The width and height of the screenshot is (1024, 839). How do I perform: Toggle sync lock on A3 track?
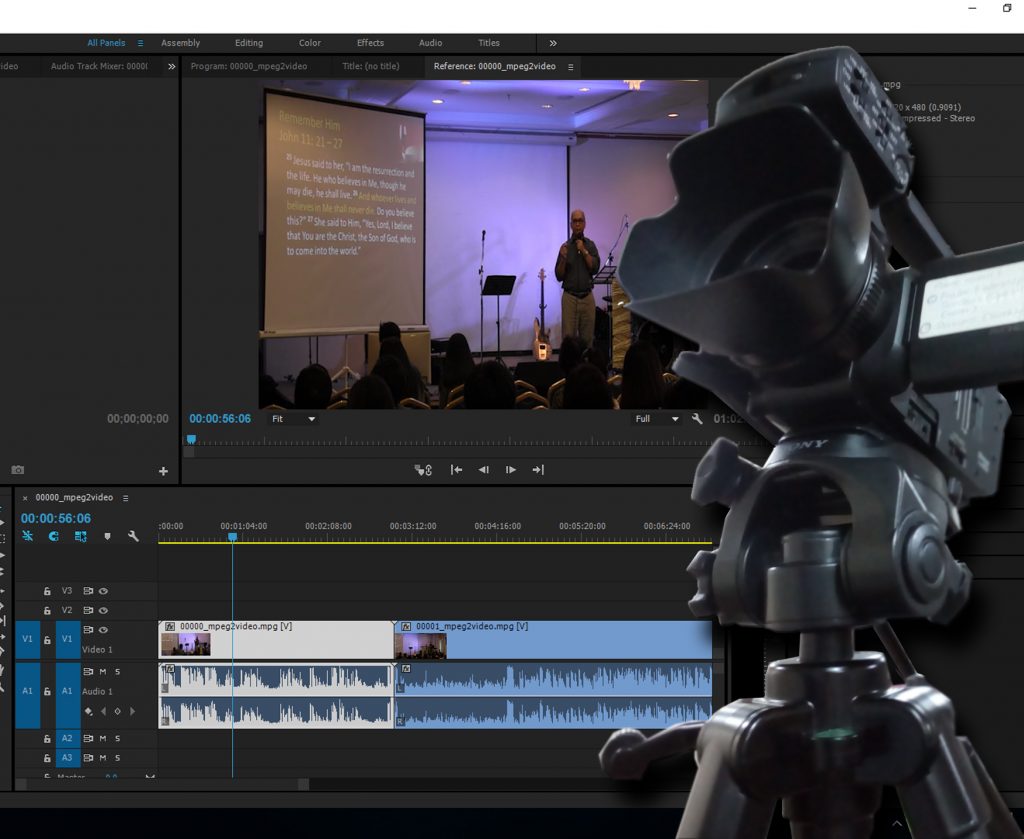point(88,758)
